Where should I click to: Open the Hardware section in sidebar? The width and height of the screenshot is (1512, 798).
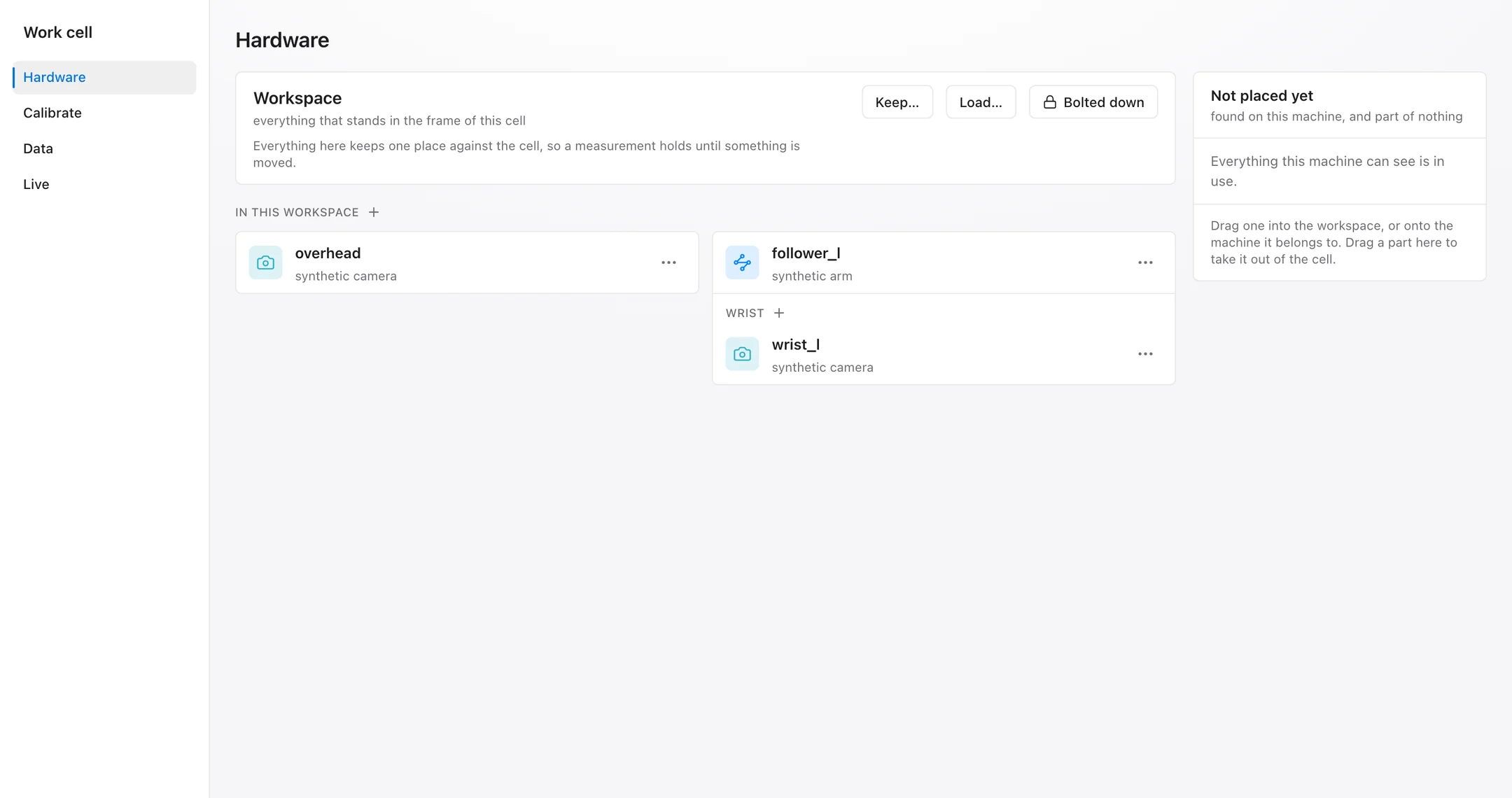pyautogui.click(x=104, y=77)
